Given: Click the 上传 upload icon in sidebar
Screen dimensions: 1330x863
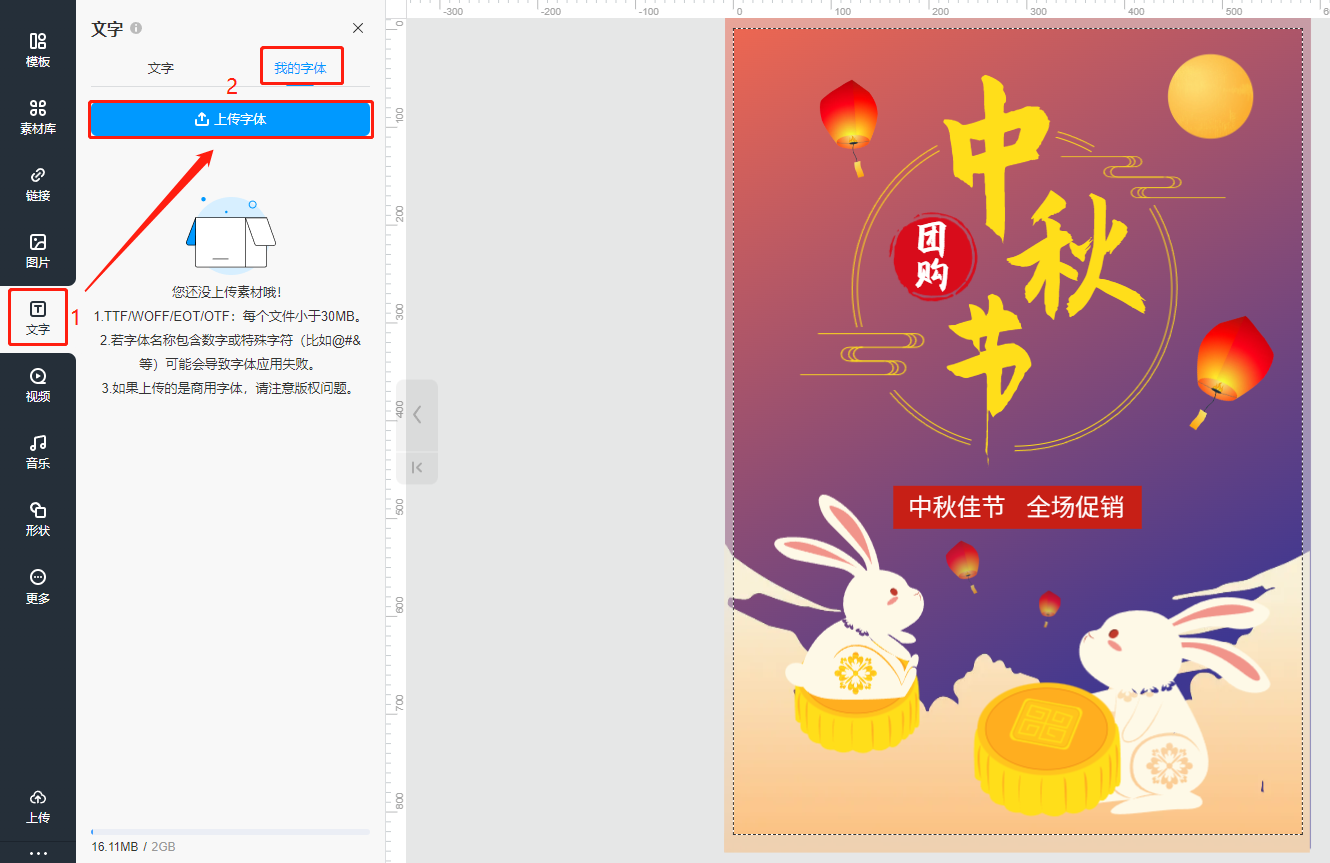Looking at the screenshot, I should (38, 806).
